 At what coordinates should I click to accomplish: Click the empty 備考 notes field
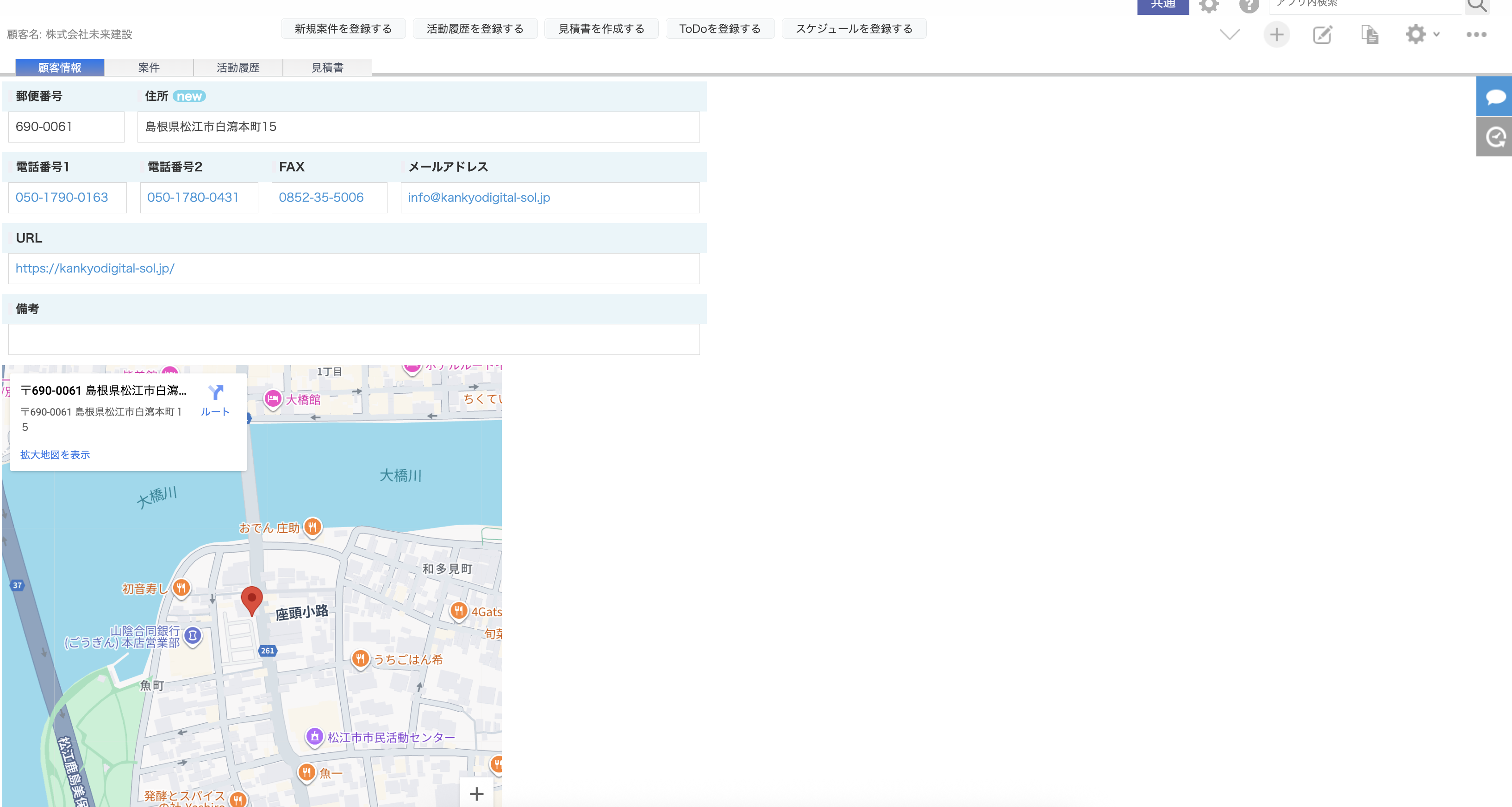(x=354, y=340)
